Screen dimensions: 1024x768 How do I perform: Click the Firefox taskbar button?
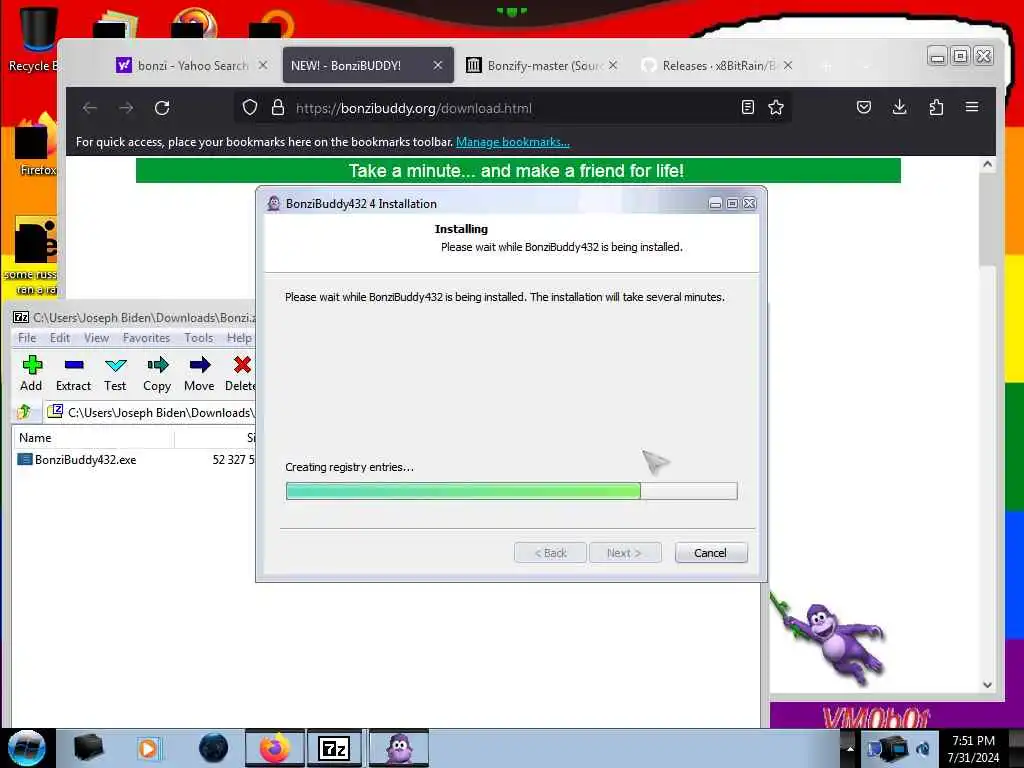pos(275,748)
